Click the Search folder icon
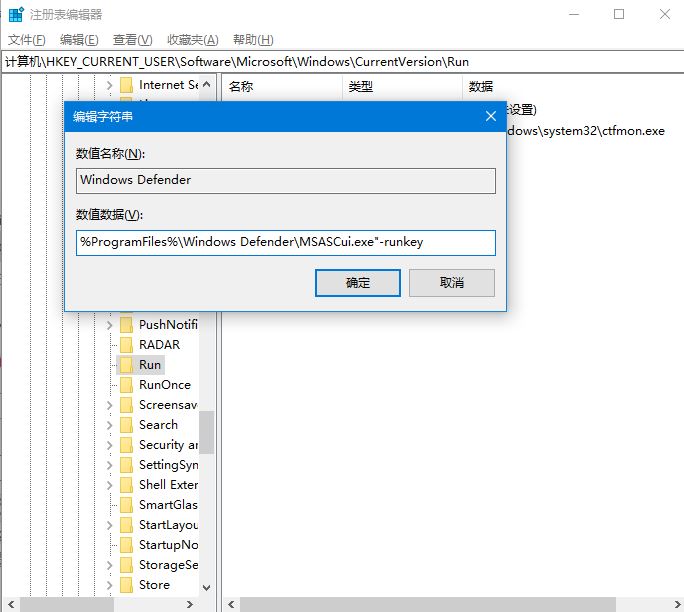 tap(127, 425)
